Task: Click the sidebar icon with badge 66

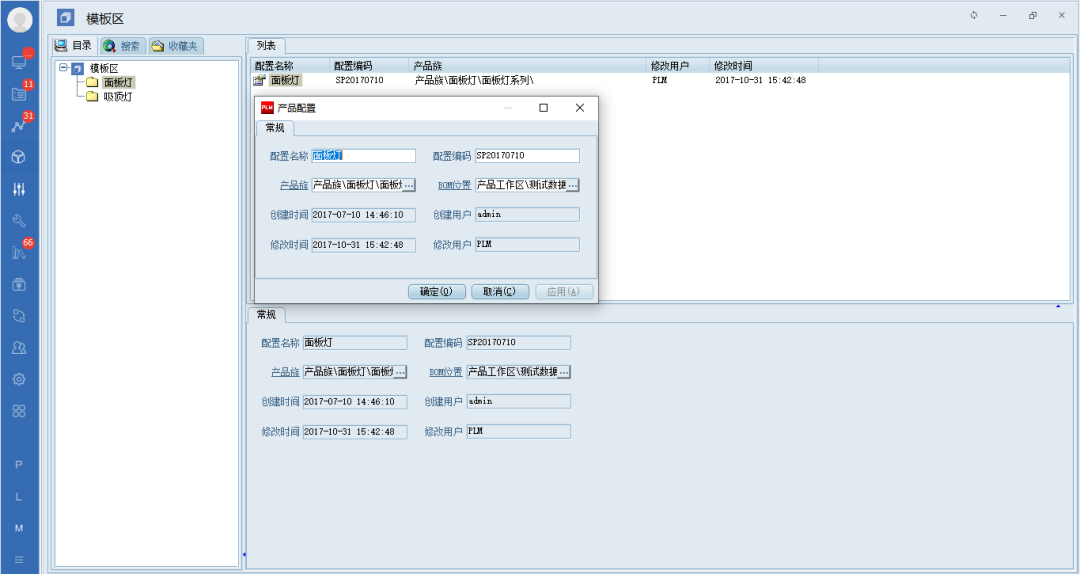Action: 19,252
